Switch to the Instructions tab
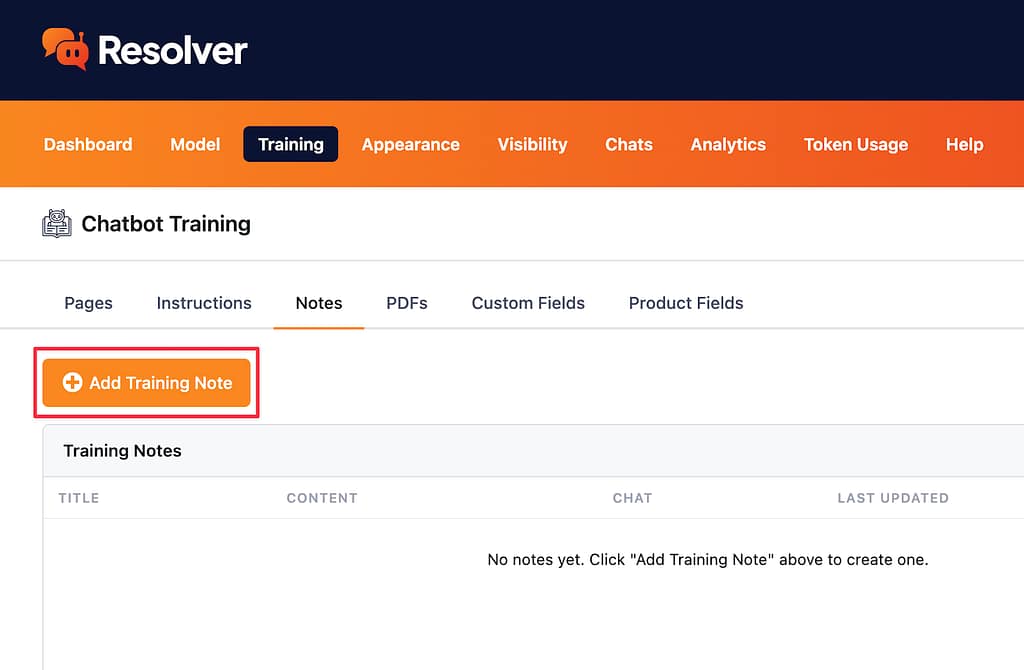The width and height of the screenshot is (1024, 670). pos(204,303)
